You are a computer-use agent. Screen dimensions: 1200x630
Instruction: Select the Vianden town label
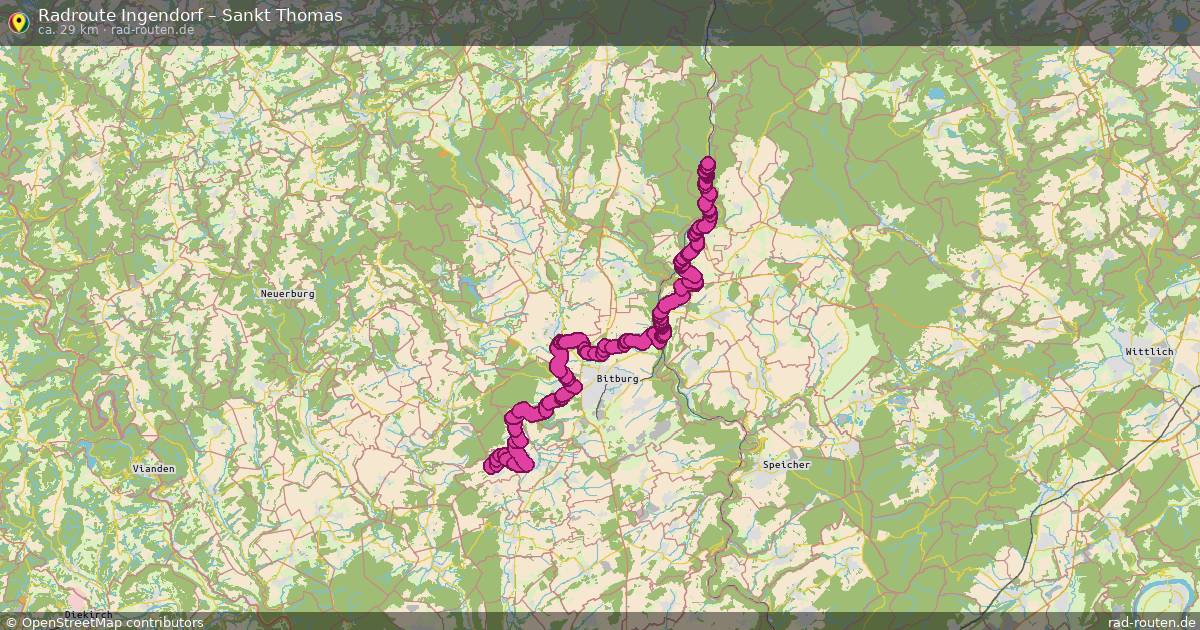[154, 469]
